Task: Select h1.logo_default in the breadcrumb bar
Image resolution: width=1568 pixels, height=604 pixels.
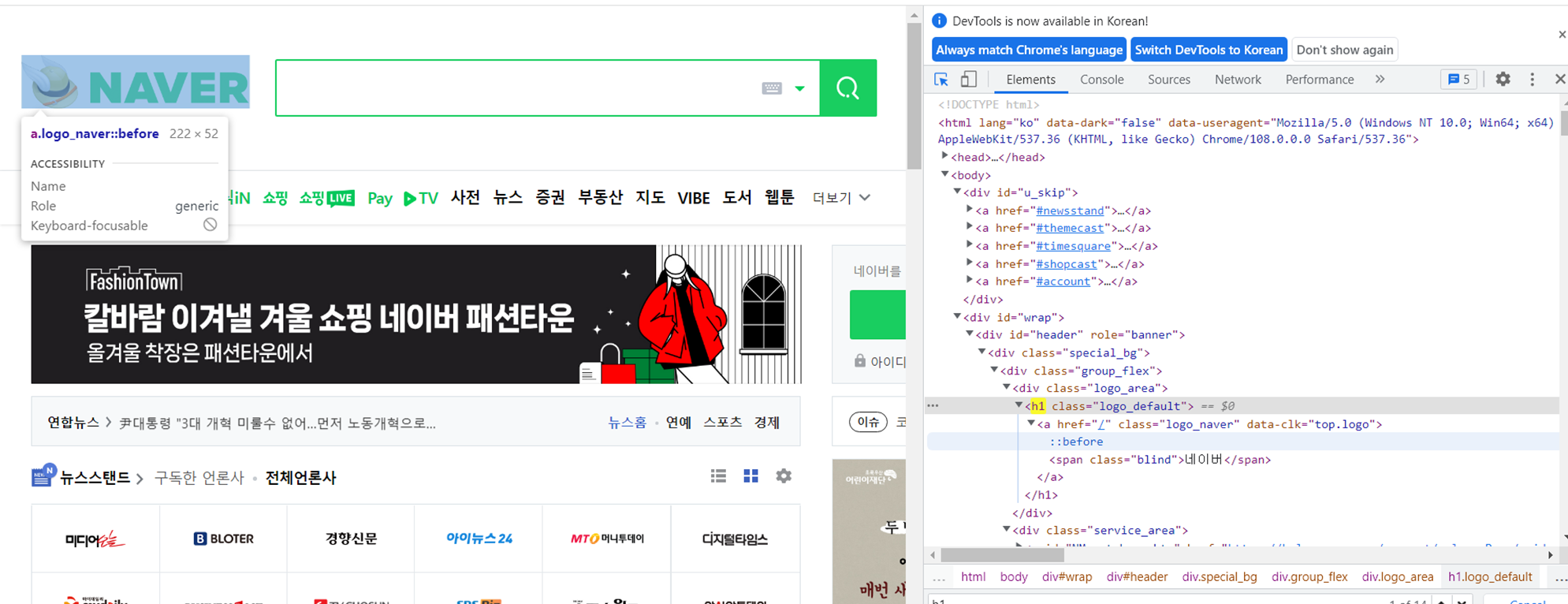Action: tap(1490, 577)
